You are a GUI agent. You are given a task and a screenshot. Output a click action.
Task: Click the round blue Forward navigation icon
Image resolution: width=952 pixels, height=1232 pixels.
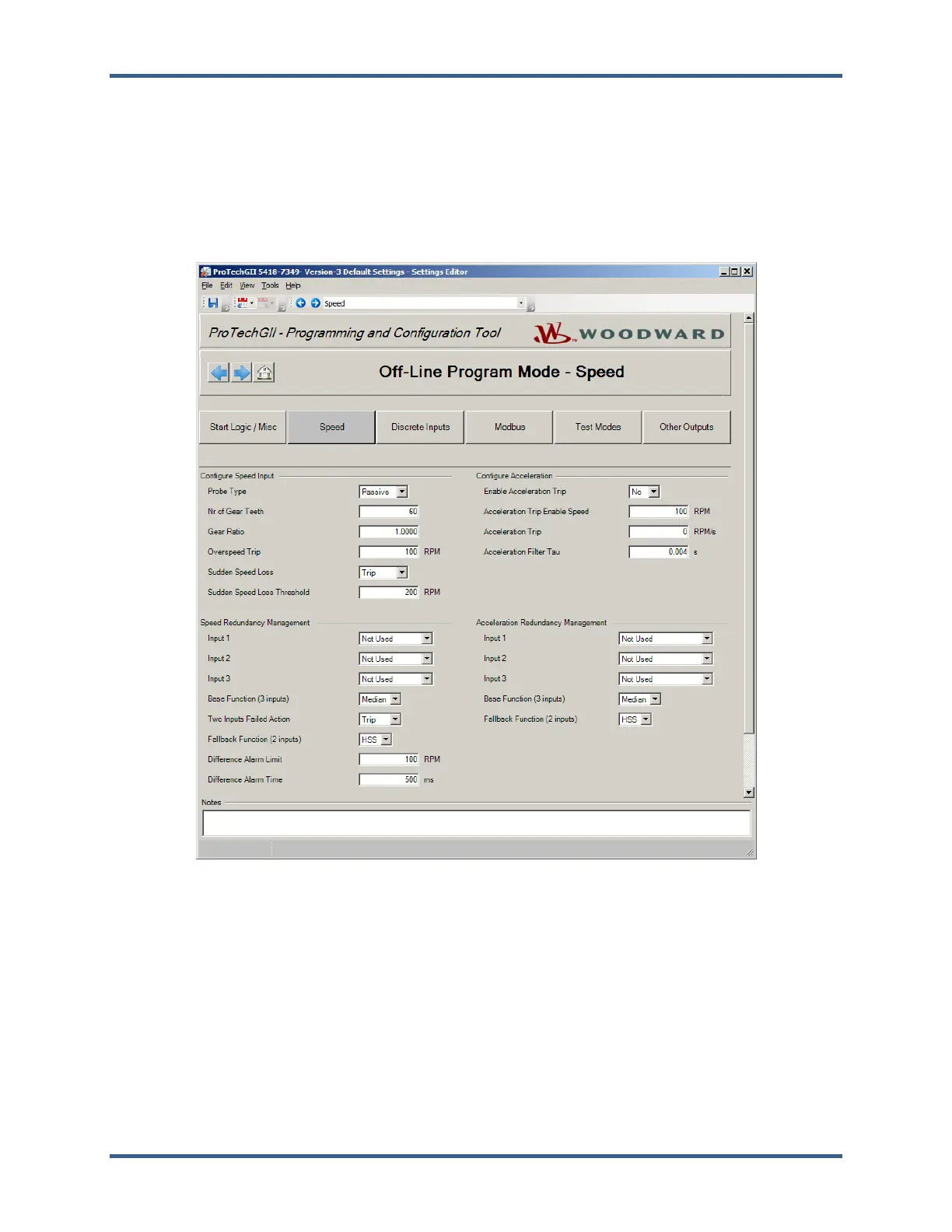tap(316, 303)
